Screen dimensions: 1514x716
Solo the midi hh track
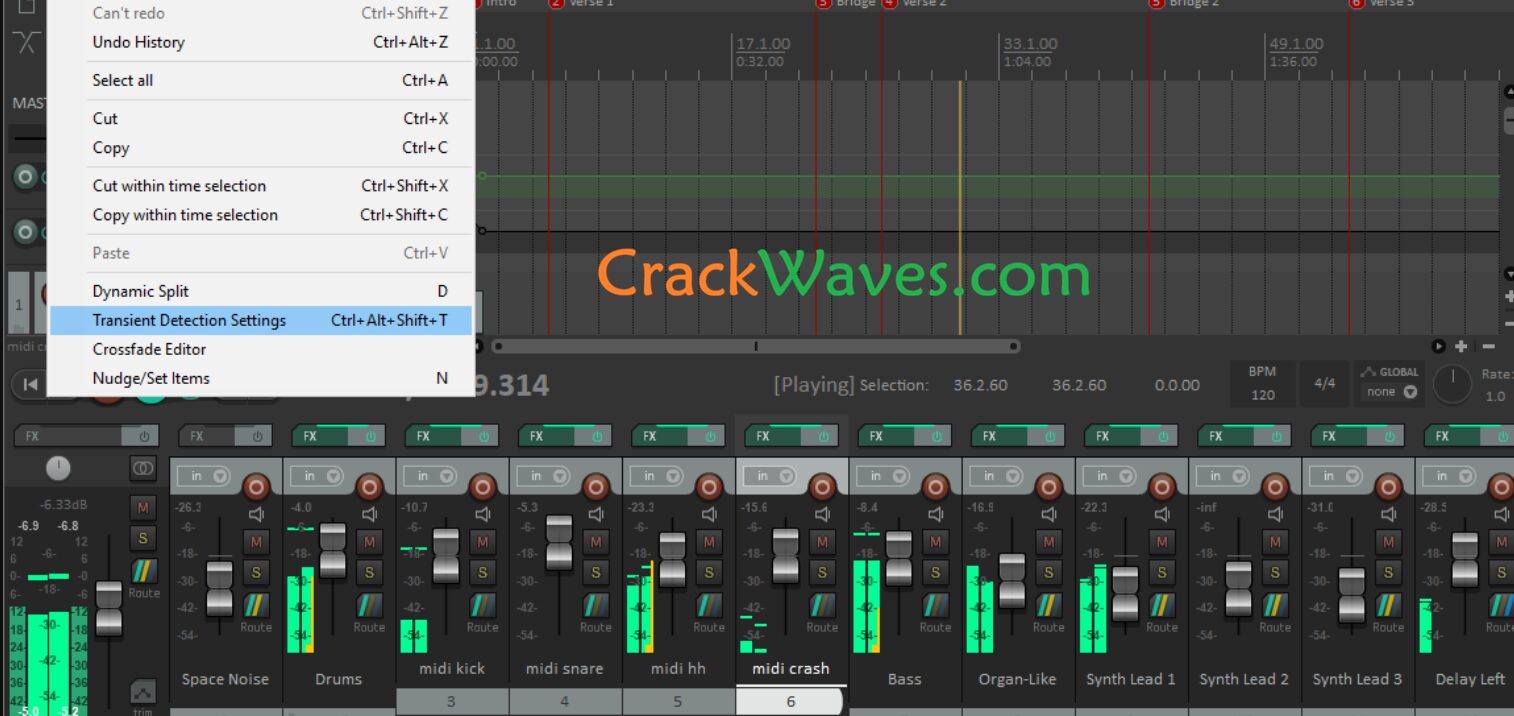click(709, 572)
